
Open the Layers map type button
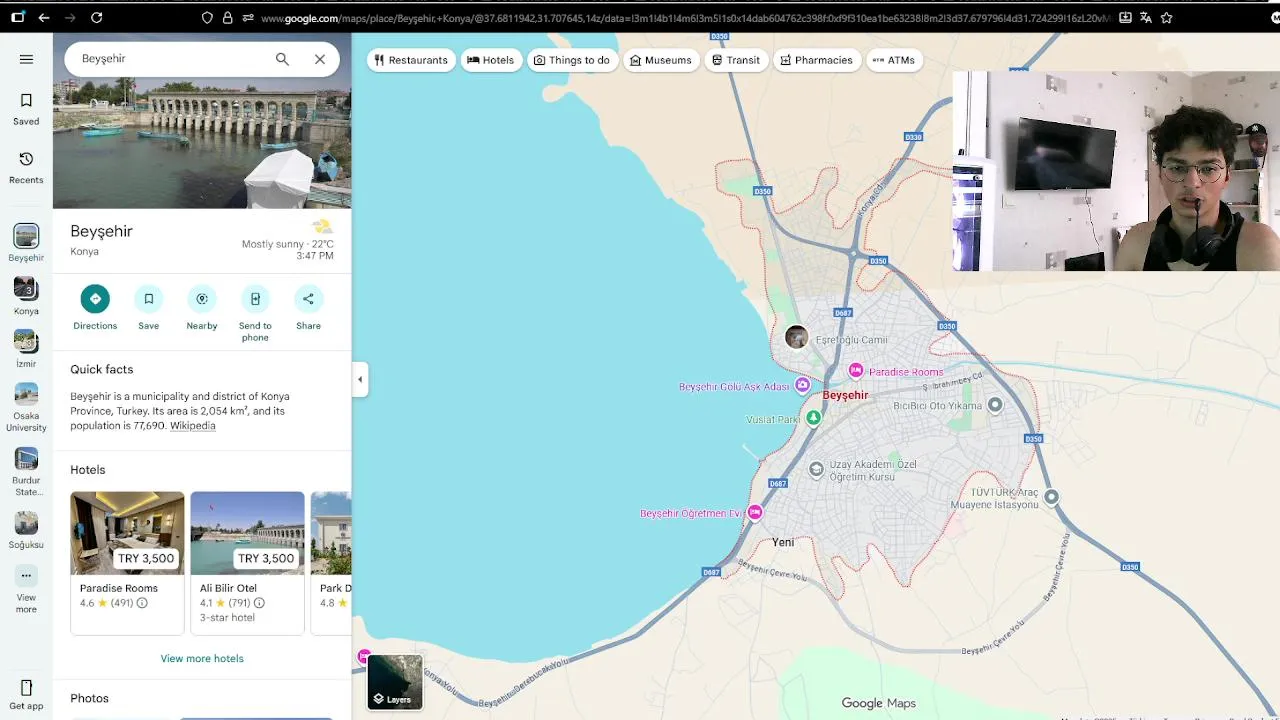395,681
